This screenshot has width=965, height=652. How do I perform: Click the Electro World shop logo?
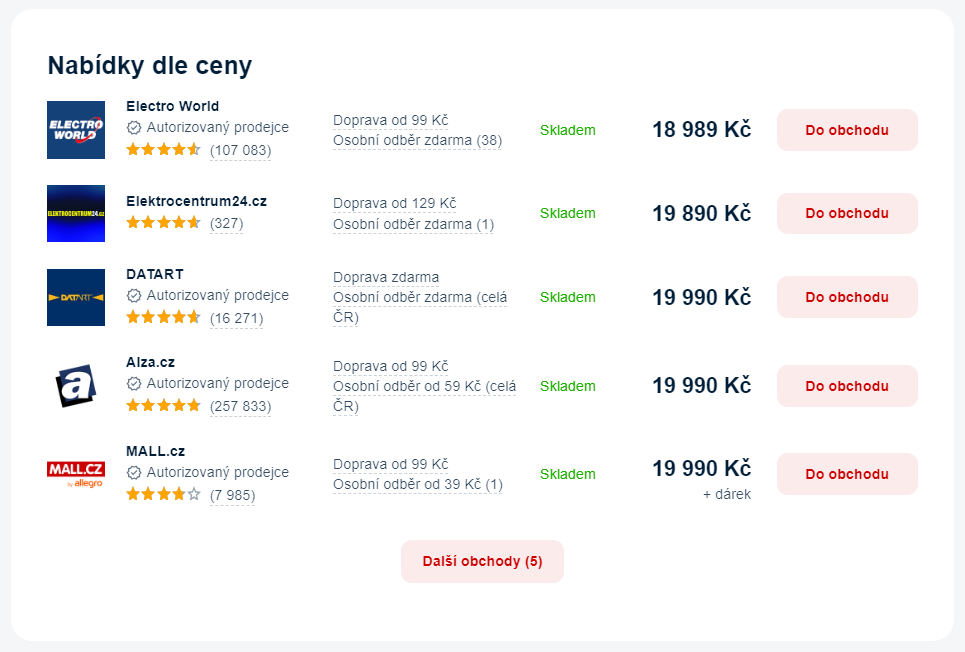click(x=76, y=130)
